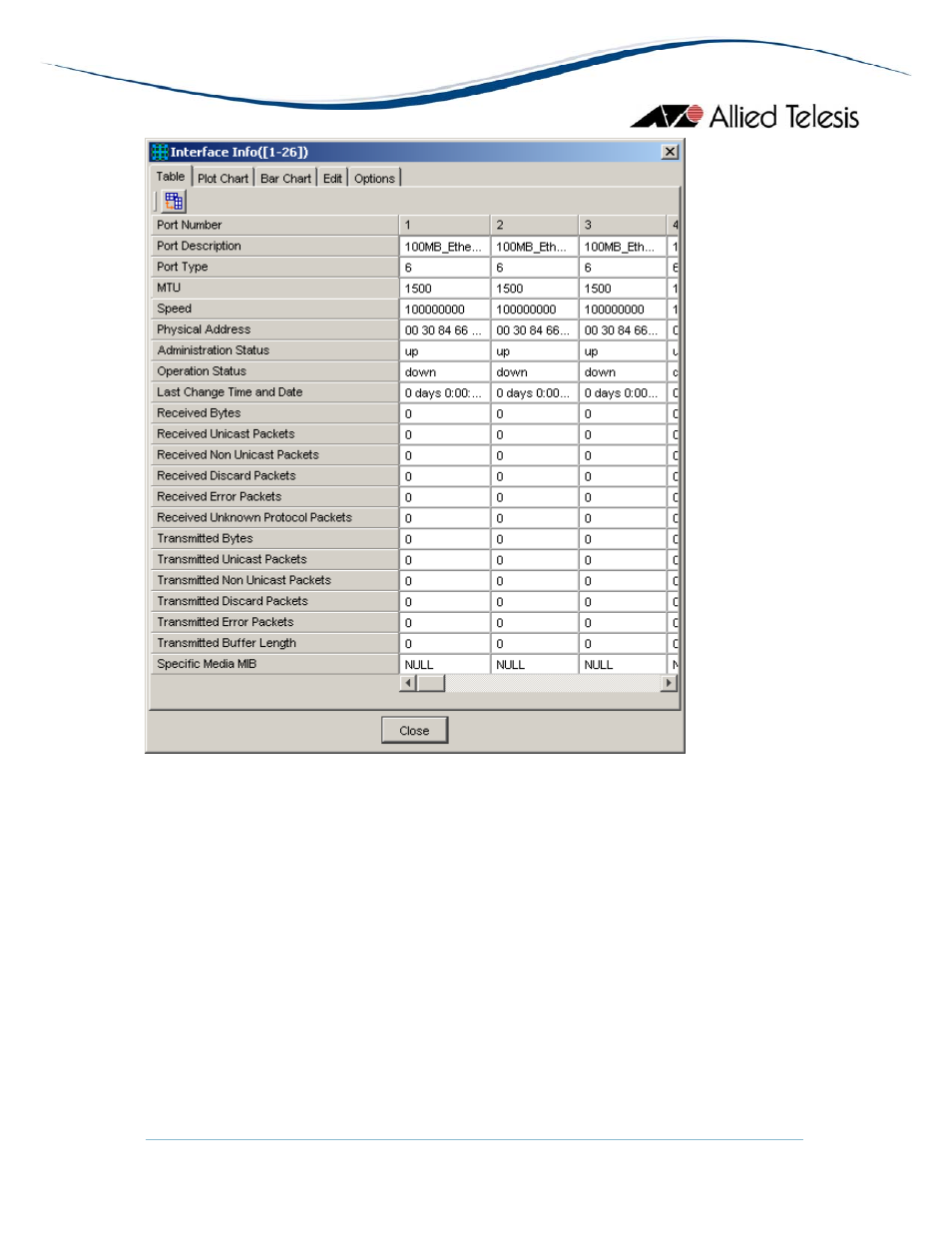The width and height of the screenshot is (952, 1233).
Task: Select the Administration Status row label
Action: (x=274, y=350)
